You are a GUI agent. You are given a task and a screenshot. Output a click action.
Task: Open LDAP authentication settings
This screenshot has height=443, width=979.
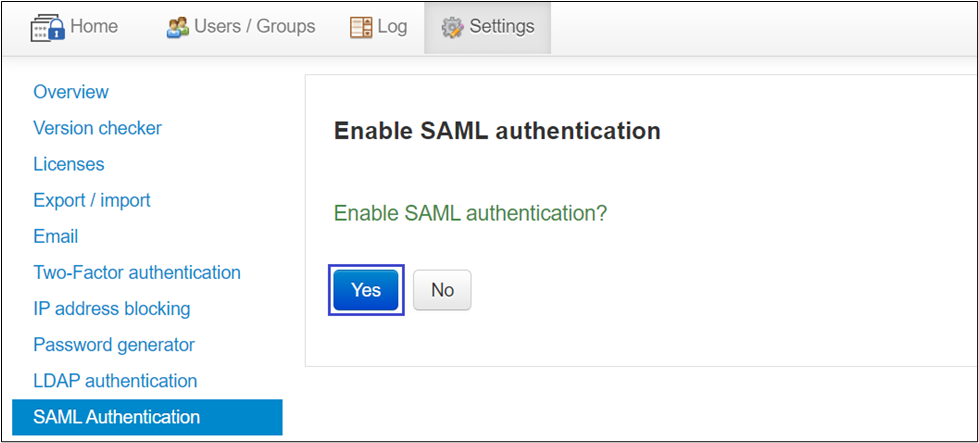pyautogui.click(x=115, y=381)
